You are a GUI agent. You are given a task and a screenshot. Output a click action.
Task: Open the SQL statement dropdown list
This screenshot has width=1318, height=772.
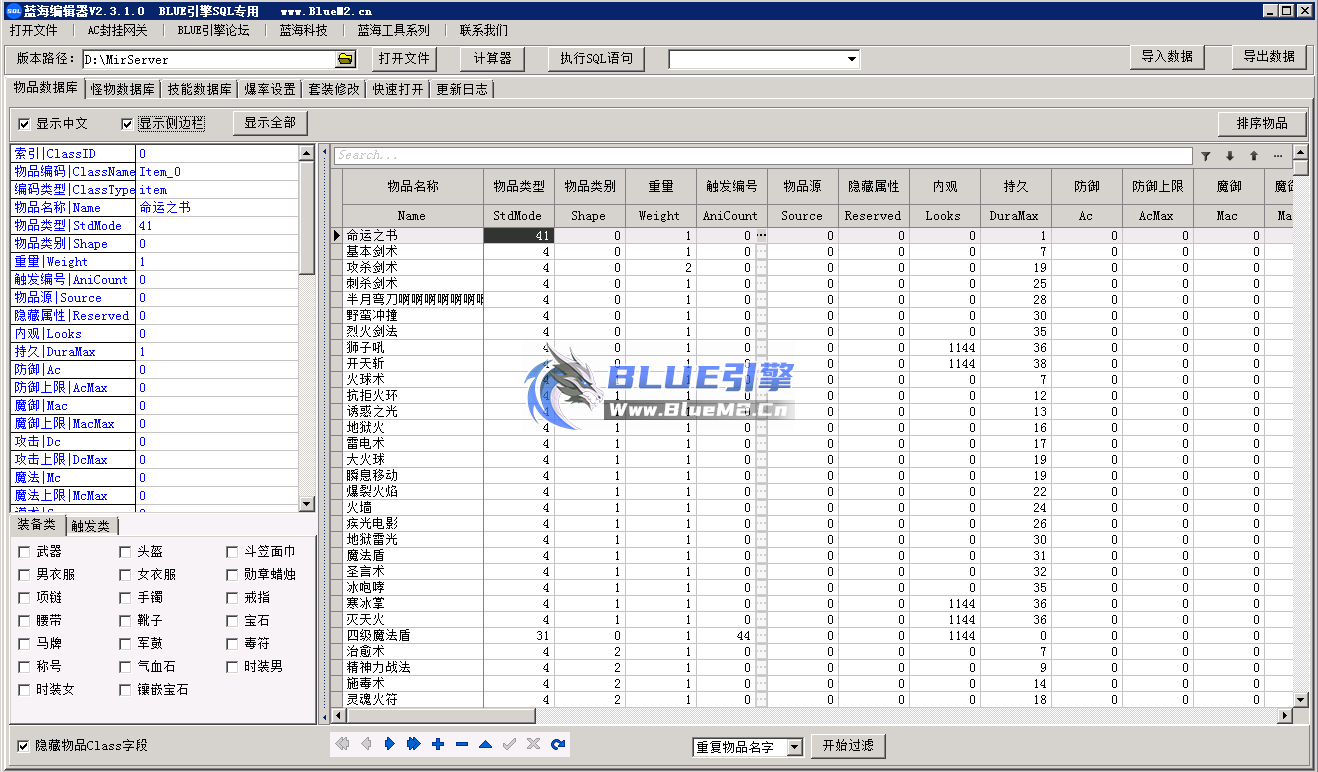[x=852, y=60]
